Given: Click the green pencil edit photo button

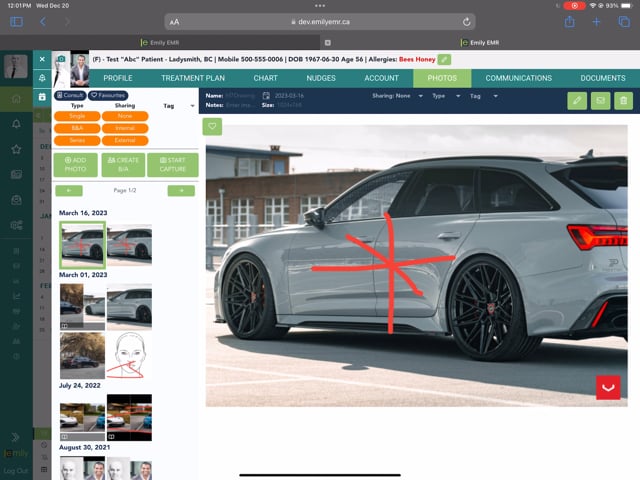Looking at the screenshot, I should point(577,100).
